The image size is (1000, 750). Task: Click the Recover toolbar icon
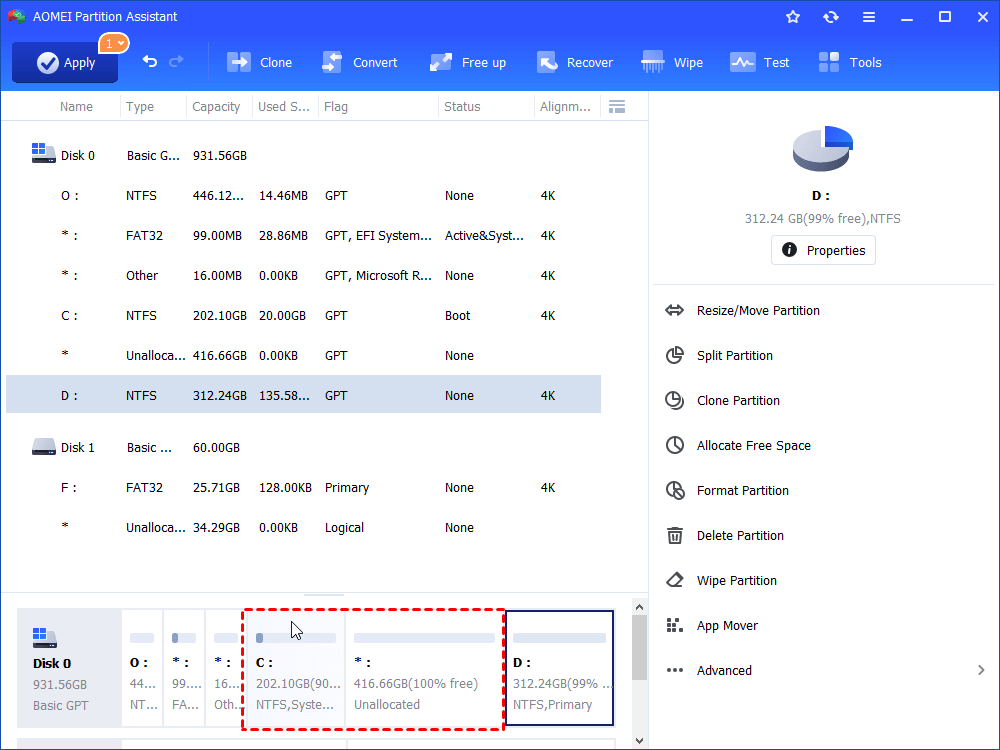pyautogui.click(x=547, y=62)
